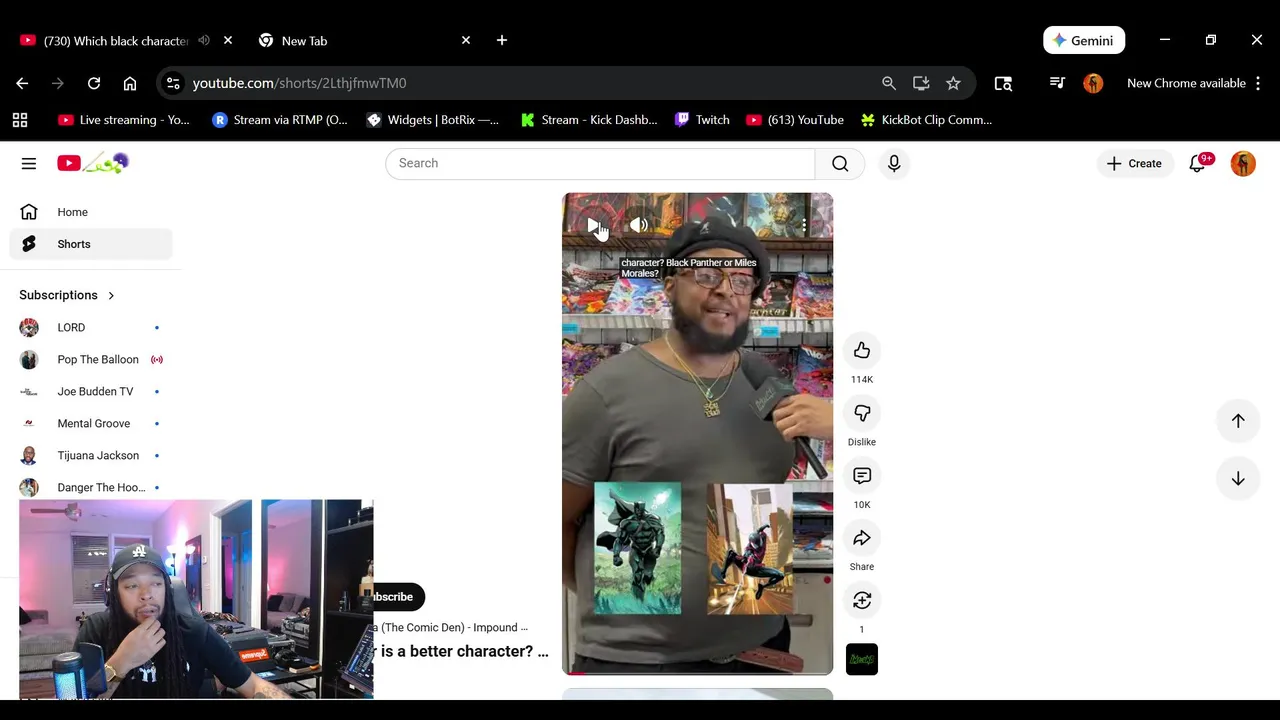The width and height of the screenshot is (1280, 720).
Task: Click the play button on the Short
Action: [593, 225]
